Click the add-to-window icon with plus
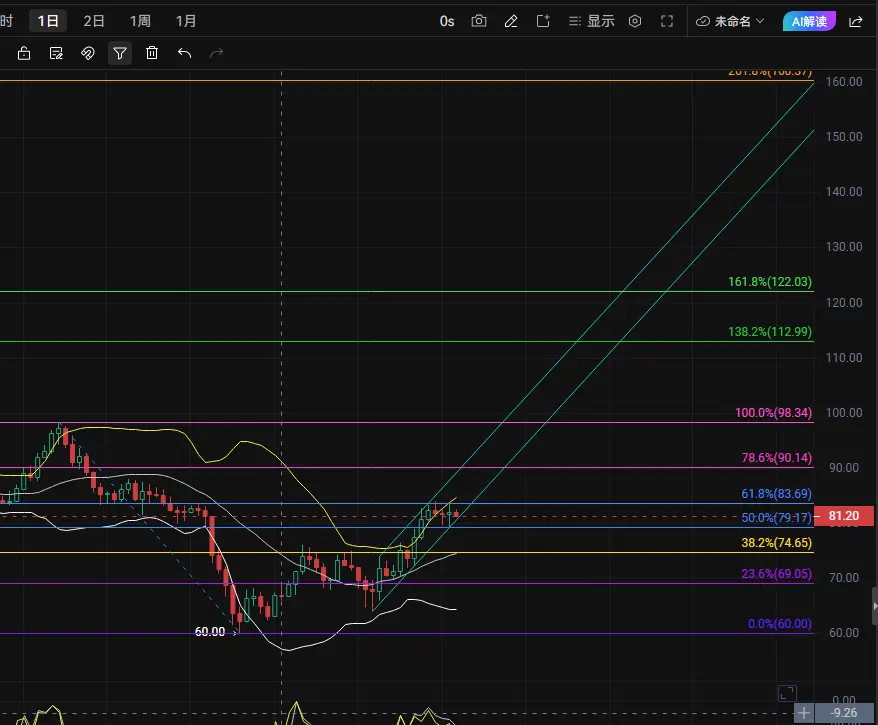This screenshot has height=725, width=878. coord(543,21)
